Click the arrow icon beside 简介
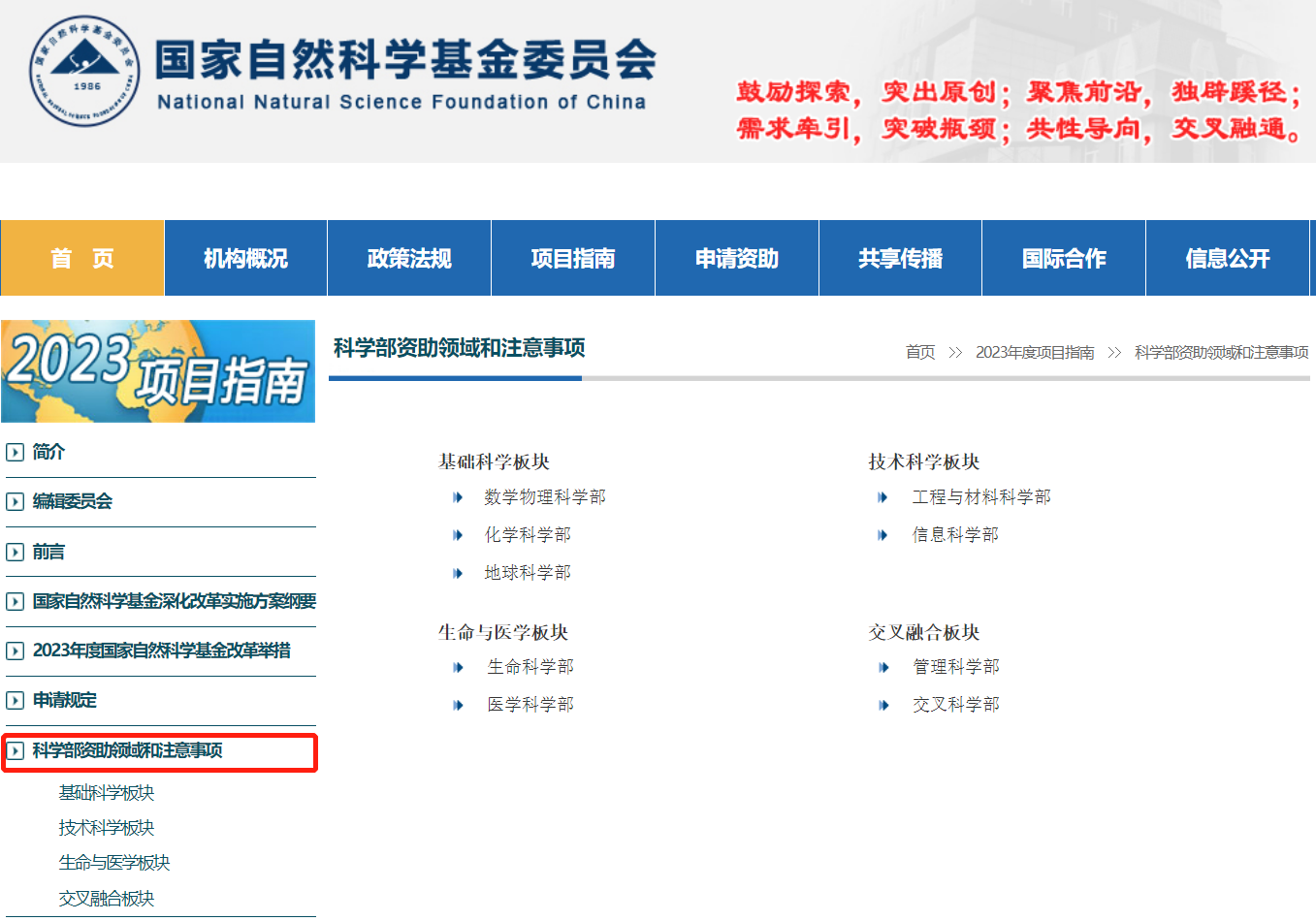Image resolution: width=1316 pixels, height=921 pixels. [16, 452]
